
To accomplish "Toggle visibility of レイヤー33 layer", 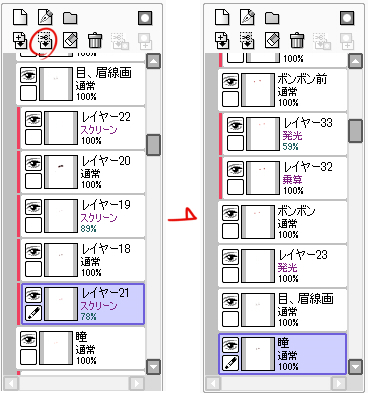I will [x=235, y=125].
